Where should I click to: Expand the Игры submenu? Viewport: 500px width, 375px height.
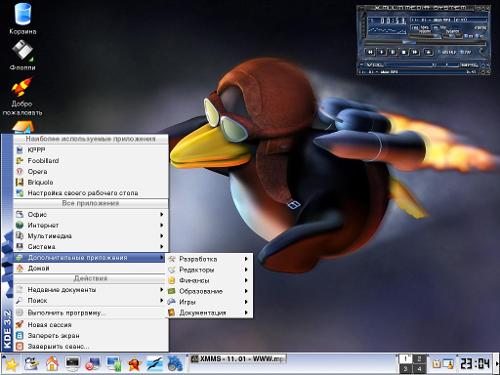[210, 302]
